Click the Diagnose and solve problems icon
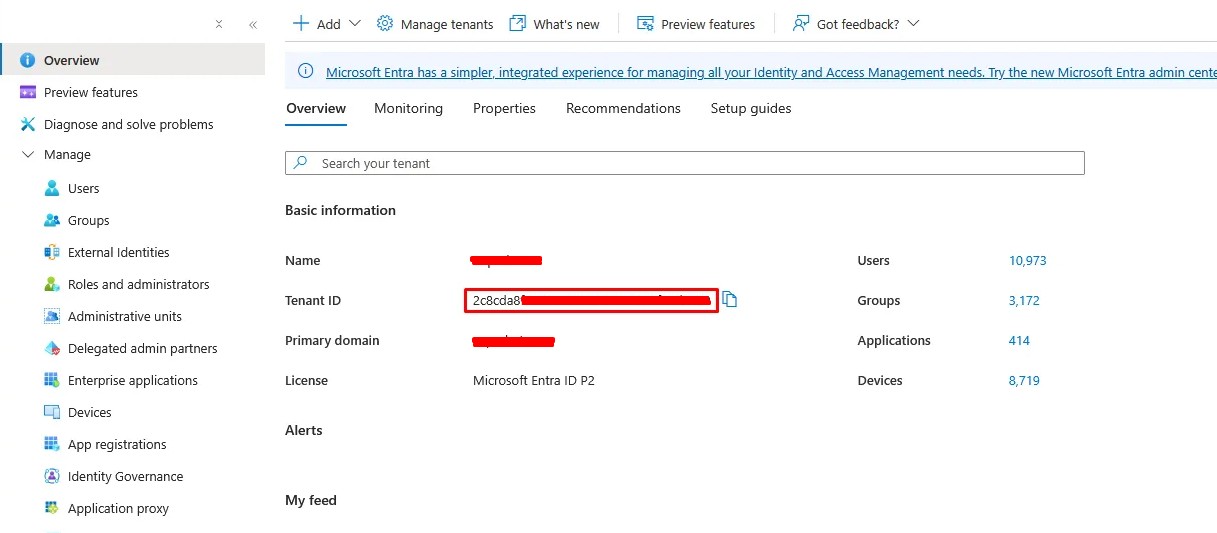1217x533 pixels. (x=27, y=125)
